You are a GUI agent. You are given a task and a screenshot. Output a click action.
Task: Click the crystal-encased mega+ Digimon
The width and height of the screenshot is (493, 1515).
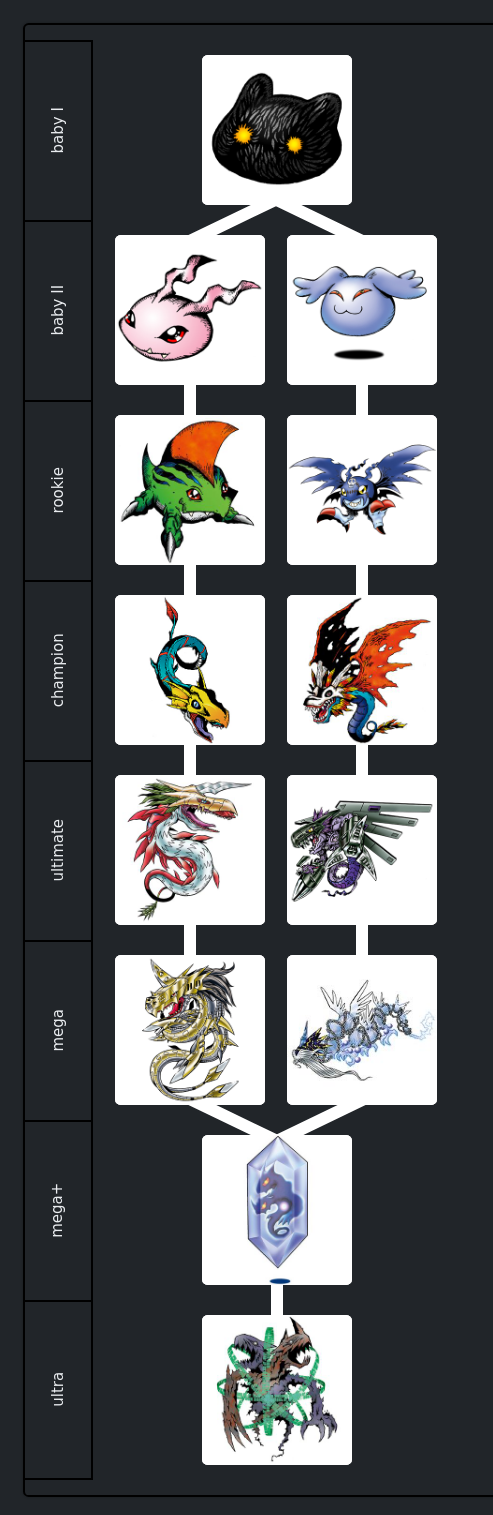277,1210
